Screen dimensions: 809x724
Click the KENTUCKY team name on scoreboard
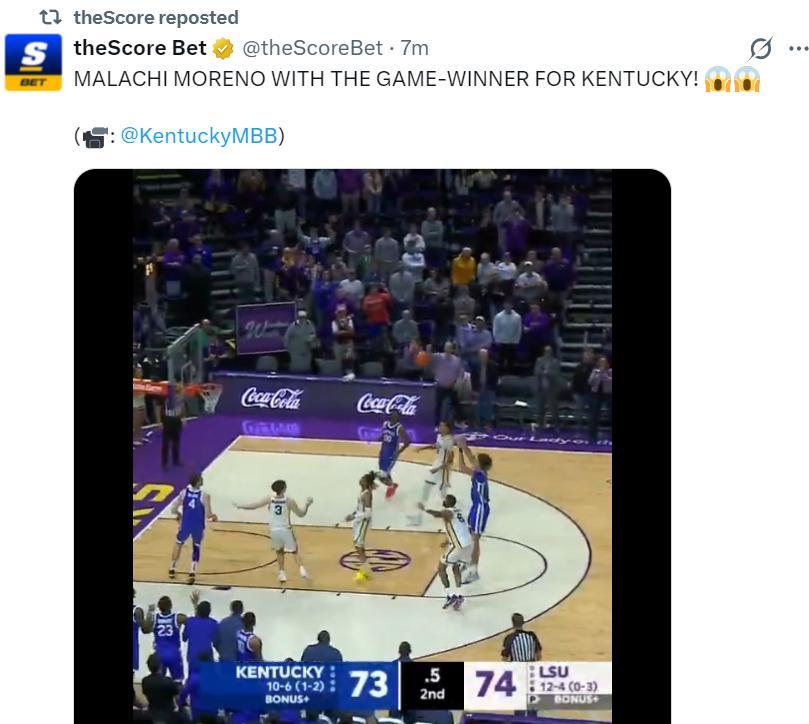click(279, 672)
